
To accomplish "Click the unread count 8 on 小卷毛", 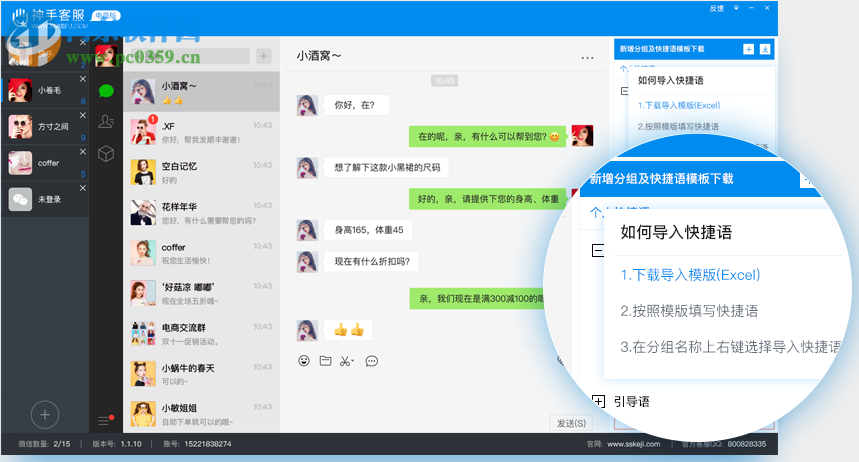I will point(83,101).
